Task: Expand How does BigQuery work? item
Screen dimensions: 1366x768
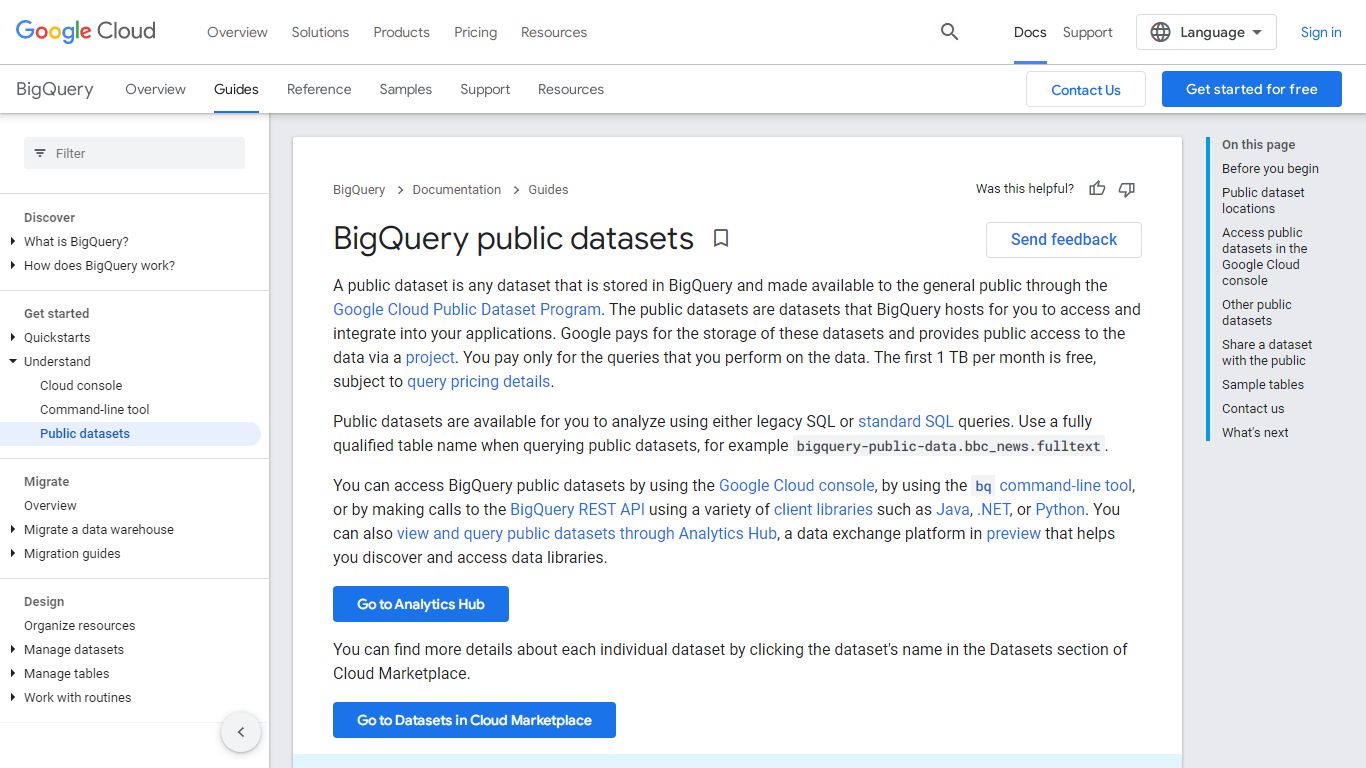Action: click(x=13, y=265)
